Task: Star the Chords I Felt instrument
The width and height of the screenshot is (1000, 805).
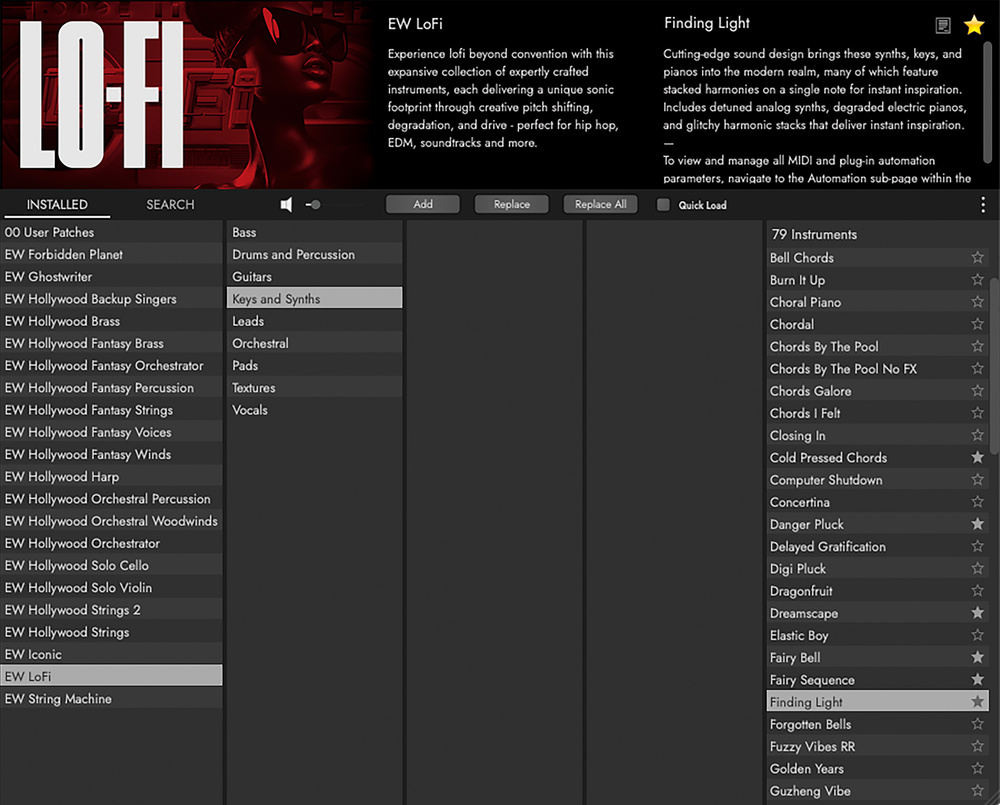Action: pyautogui.click(x=977, y=413)
